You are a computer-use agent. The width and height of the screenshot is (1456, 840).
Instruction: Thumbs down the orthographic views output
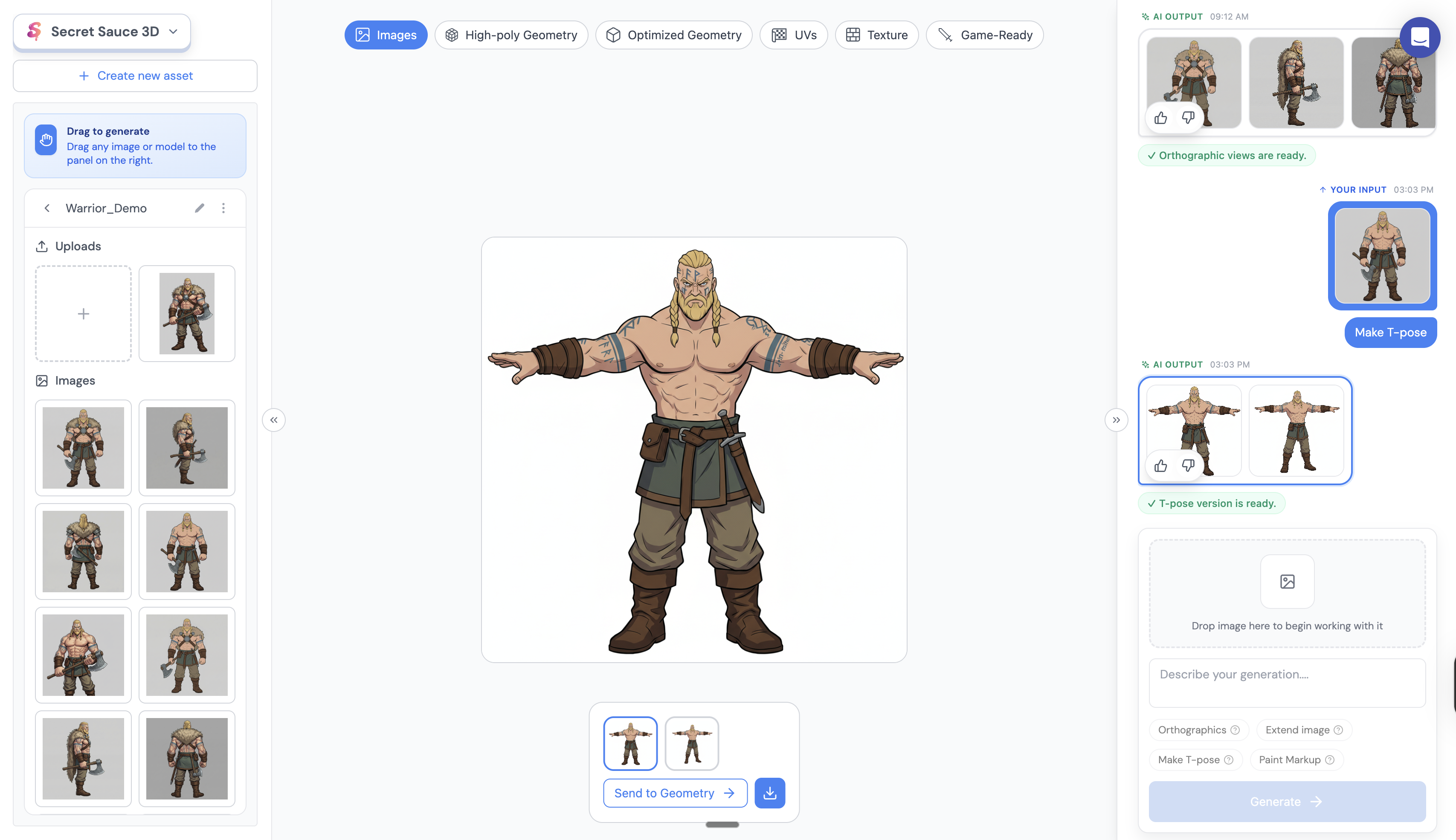click(1188, 117)
